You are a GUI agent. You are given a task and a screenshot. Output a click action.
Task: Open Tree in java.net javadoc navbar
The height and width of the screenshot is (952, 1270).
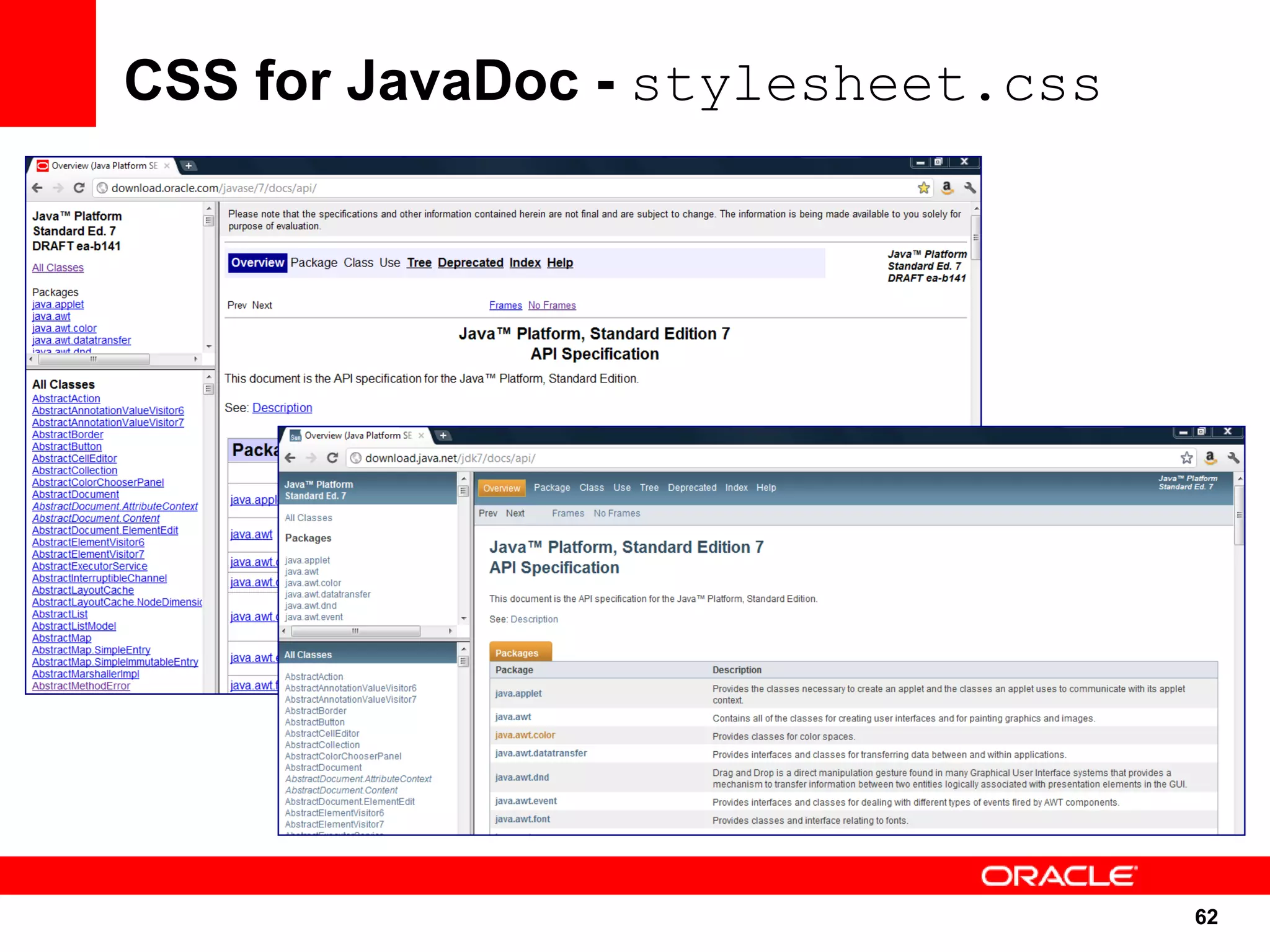pyautogui.click(x=649, y=488)
